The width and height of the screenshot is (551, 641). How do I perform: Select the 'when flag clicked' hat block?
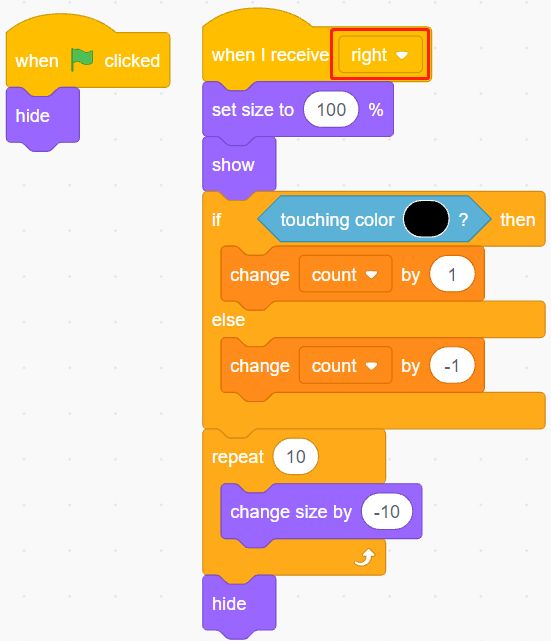[88, 61]
